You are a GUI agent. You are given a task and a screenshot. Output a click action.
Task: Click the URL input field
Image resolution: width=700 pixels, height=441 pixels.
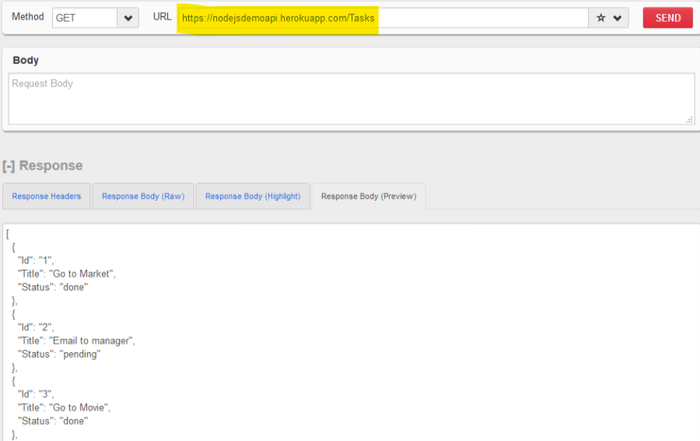point(383,18)
